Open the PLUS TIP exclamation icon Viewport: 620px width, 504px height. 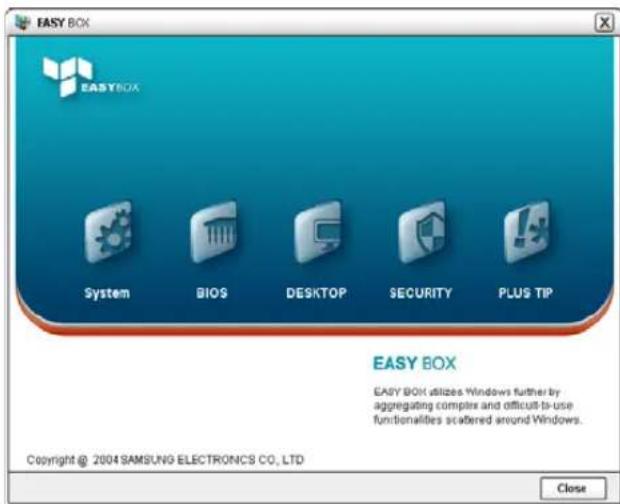[527, 232]
